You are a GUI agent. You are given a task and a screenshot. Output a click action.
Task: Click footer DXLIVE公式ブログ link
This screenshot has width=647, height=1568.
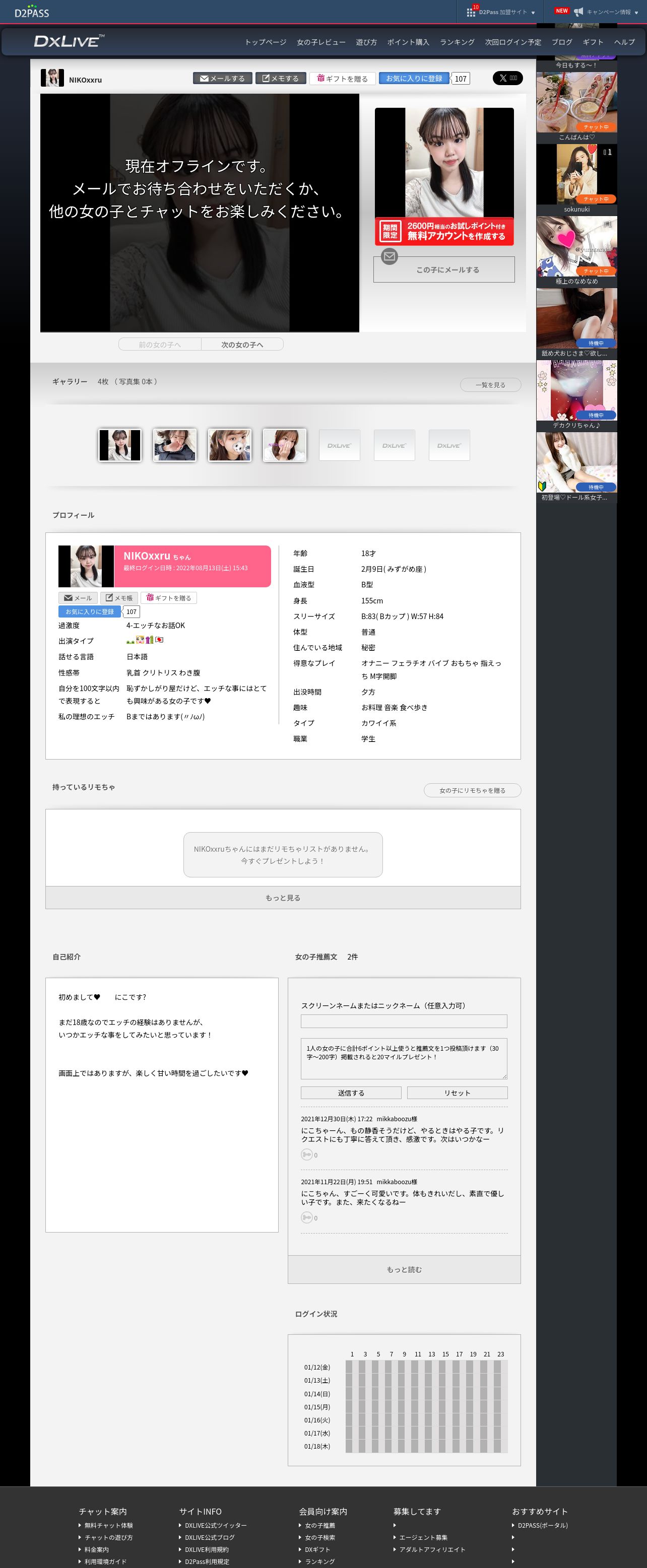point(210,1538)
